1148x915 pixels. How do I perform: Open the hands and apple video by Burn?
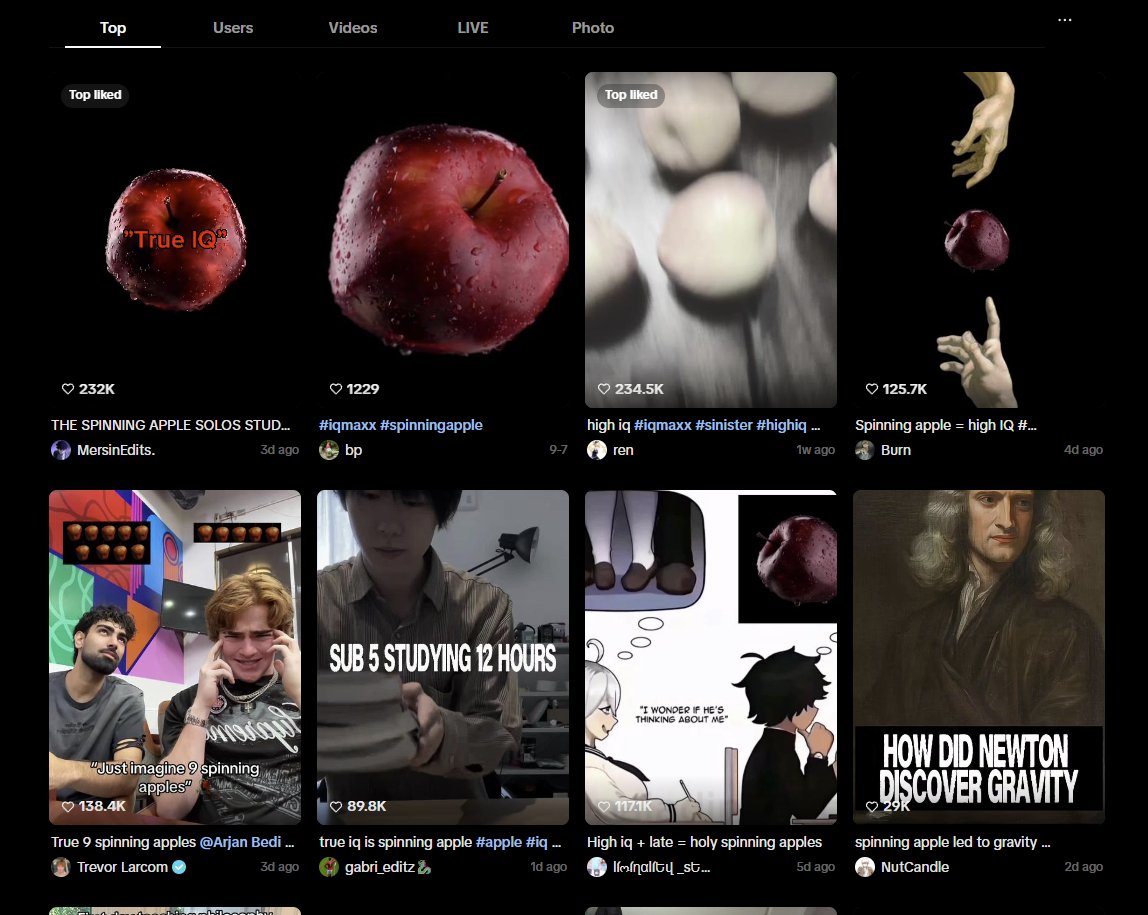(979, 239)
